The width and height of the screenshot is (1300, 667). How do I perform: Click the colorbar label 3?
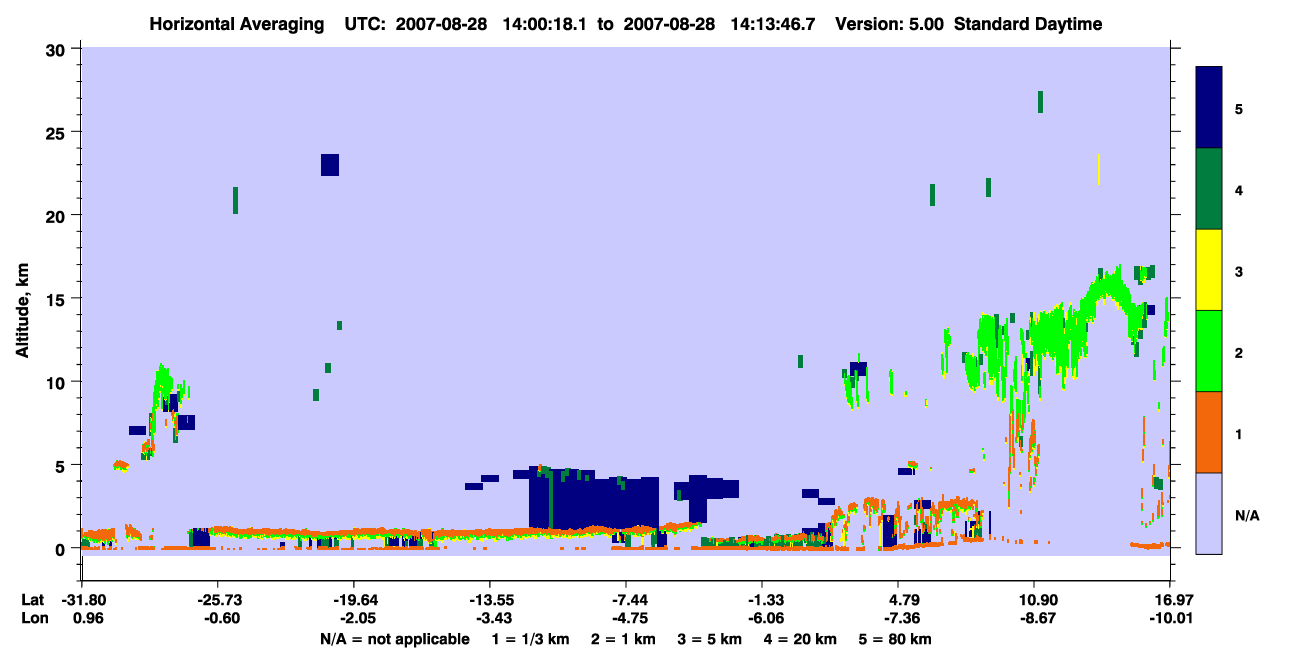(1239, 270)
